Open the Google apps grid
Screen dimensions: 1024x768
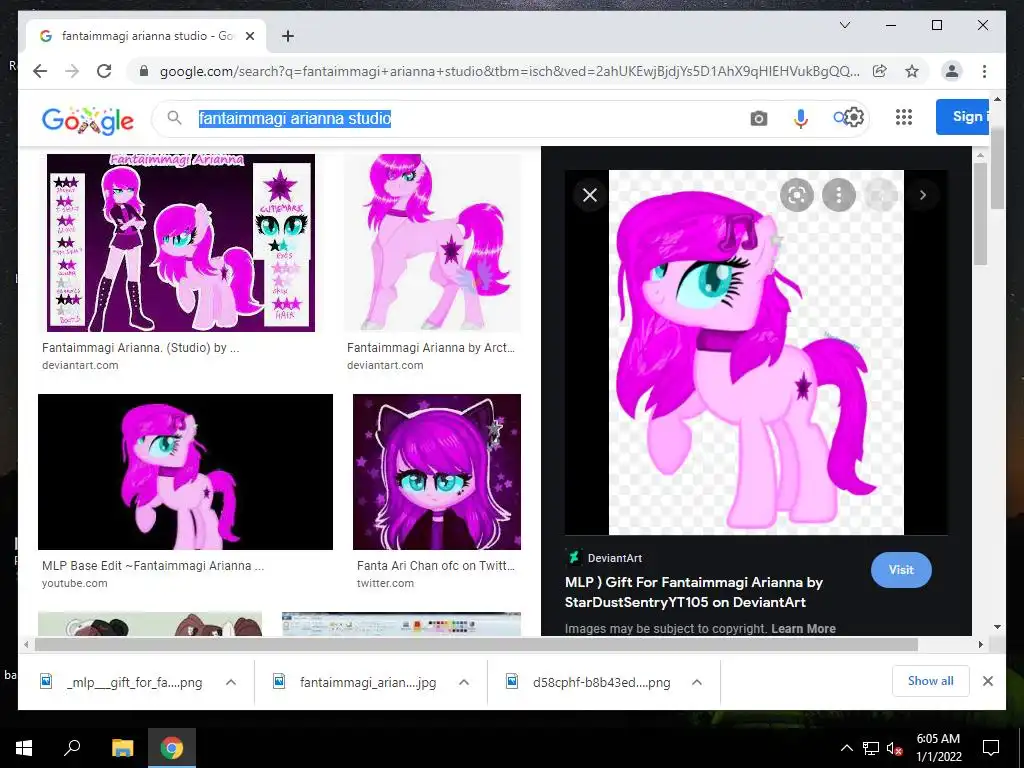[904, 117]
